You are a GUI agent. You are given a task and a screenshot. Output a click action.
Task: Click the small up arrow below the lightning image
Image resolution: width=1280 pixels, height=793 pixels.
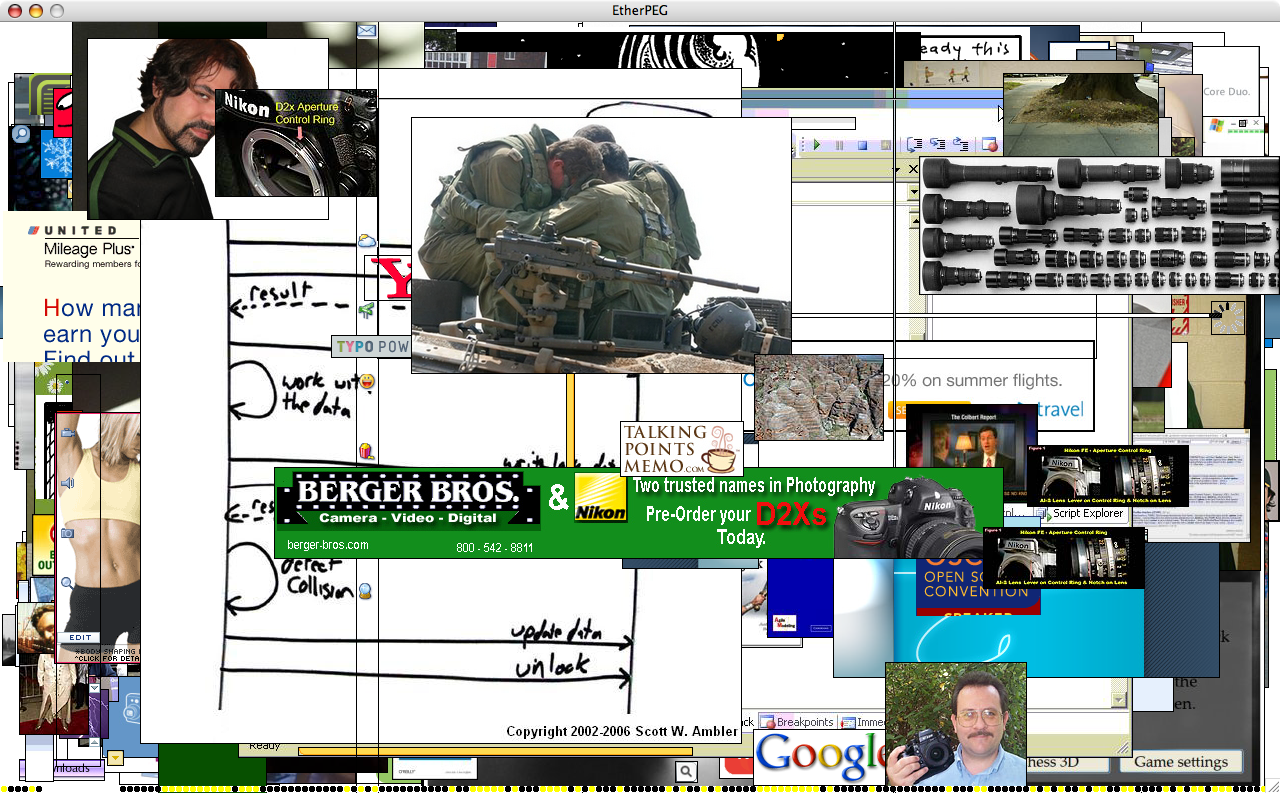point(94,742)
